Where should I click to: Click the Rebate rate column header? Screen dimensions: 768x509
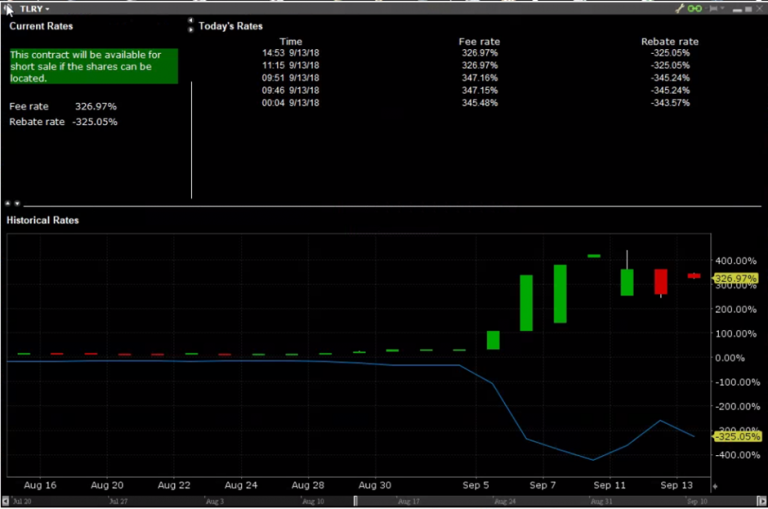click(x=669, y=41)
